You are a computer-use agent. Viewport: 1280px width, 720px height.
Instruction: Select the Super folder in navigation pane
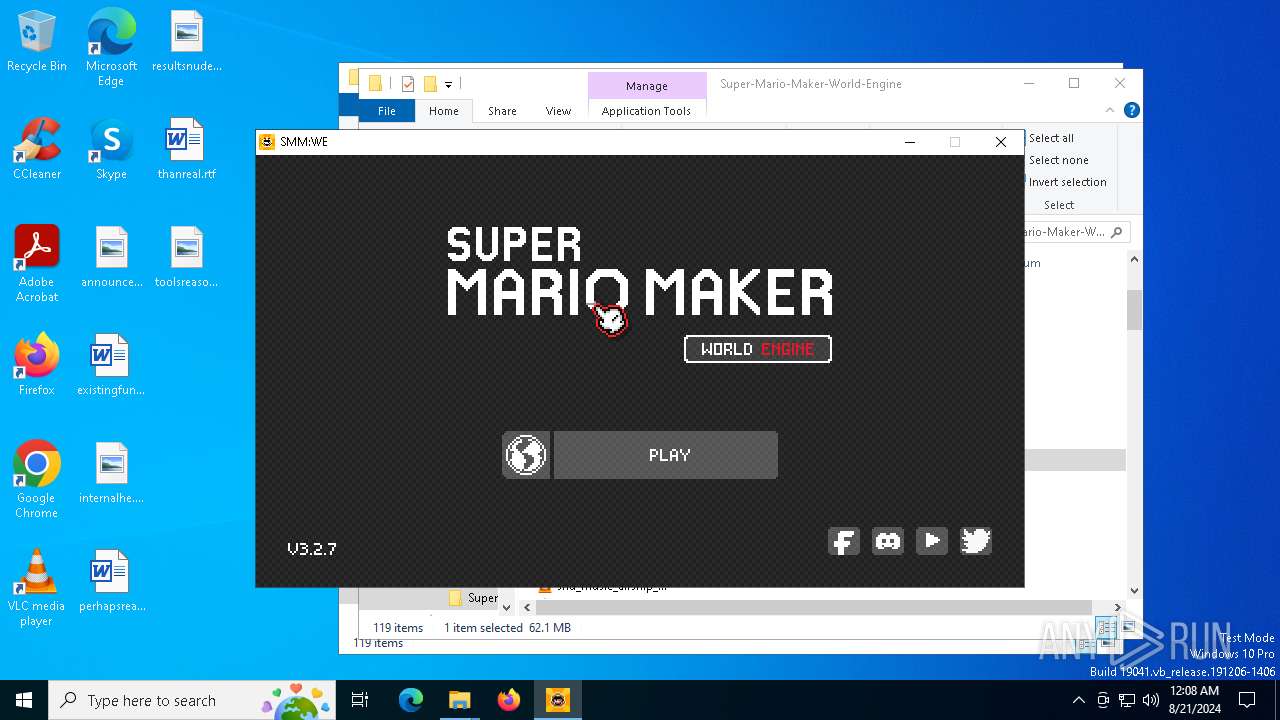[x=473, y=598]
